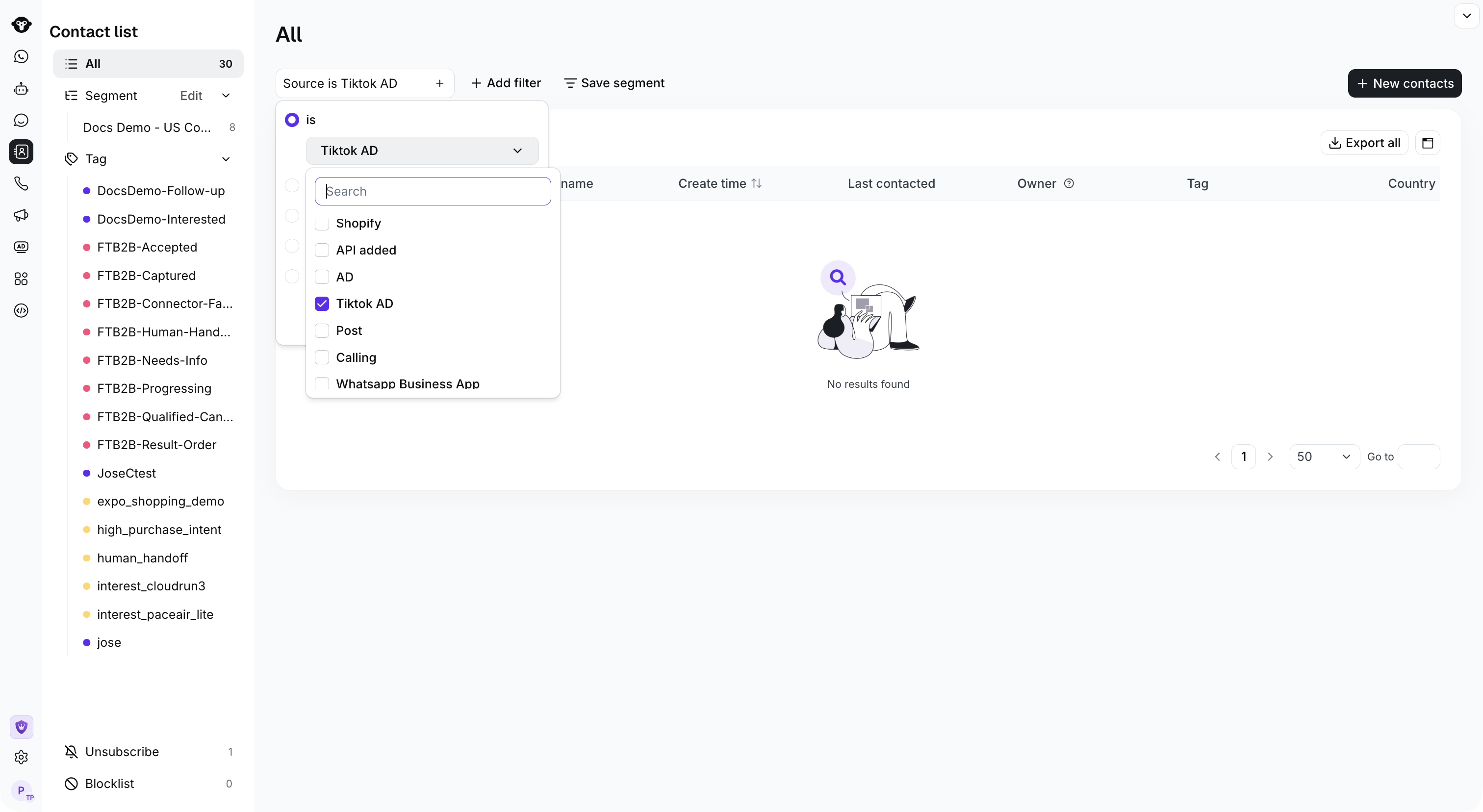This screenshot has width=1483, height=812.
Task: Click the Go to page input
Action: tap(1419, 457)
